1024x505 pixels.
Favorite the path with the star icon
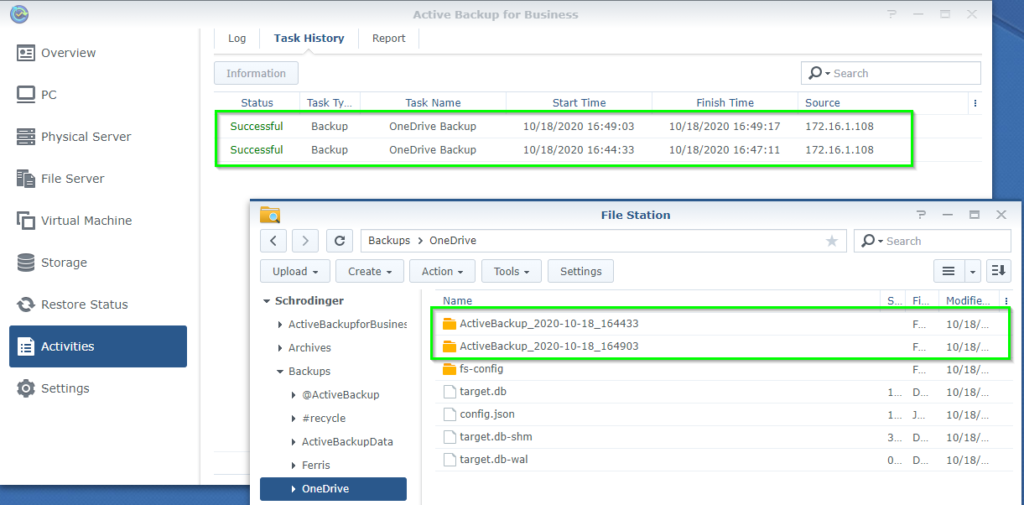pos(831,241)
